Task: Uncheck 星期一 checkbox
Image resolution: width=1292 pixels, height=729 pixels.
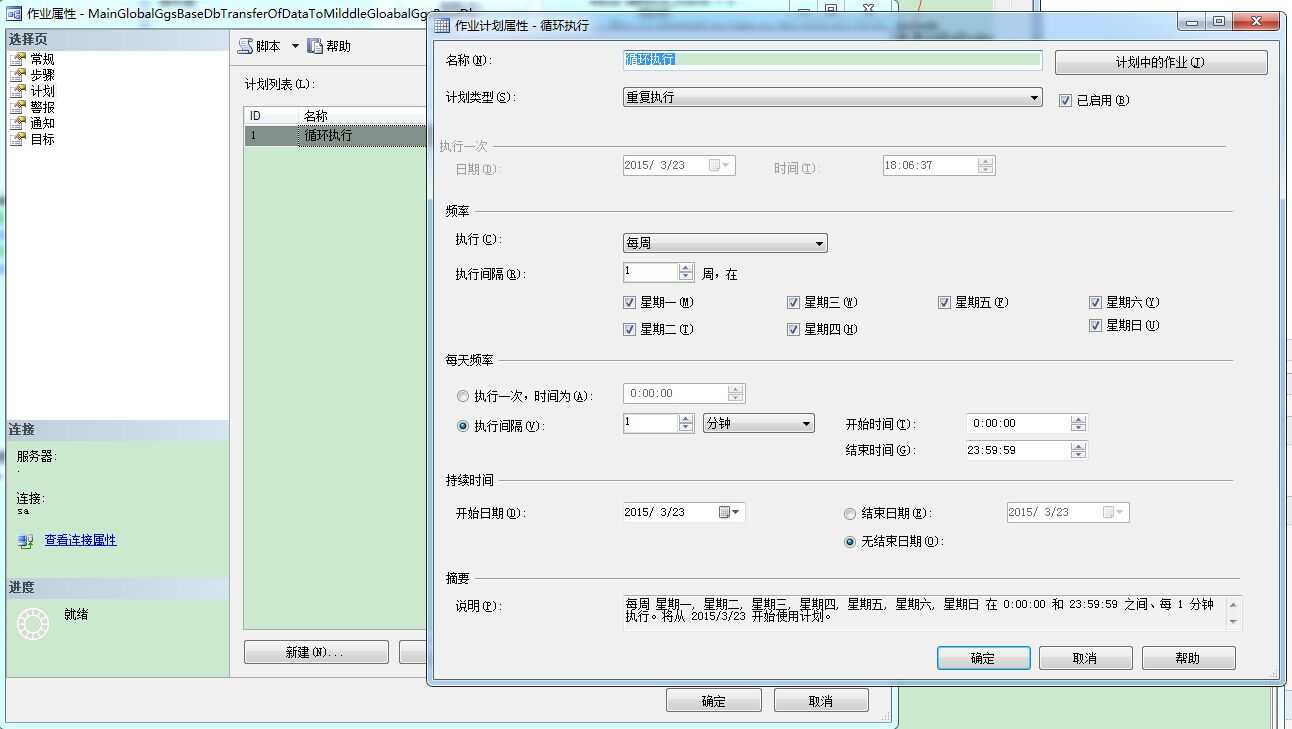Action: (629, 302)
